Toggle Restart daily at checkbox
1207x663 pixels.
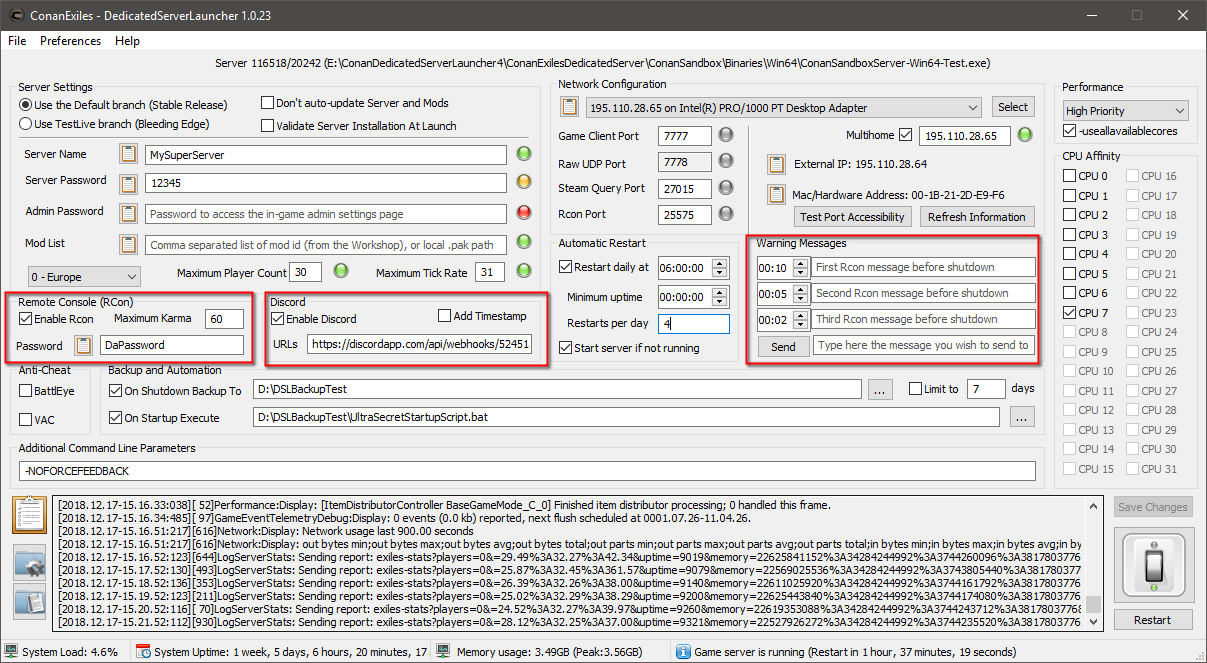[566, 267]
